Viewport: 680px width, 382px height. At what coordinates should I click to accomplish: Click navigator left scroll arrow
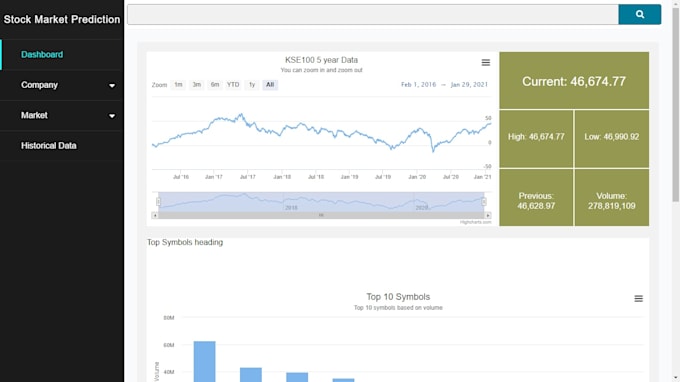click(155, 215)
